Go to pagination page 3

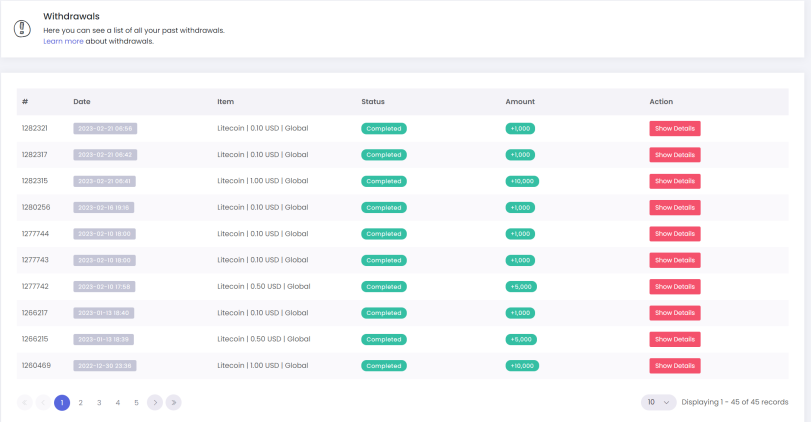(x=99, y=402)
